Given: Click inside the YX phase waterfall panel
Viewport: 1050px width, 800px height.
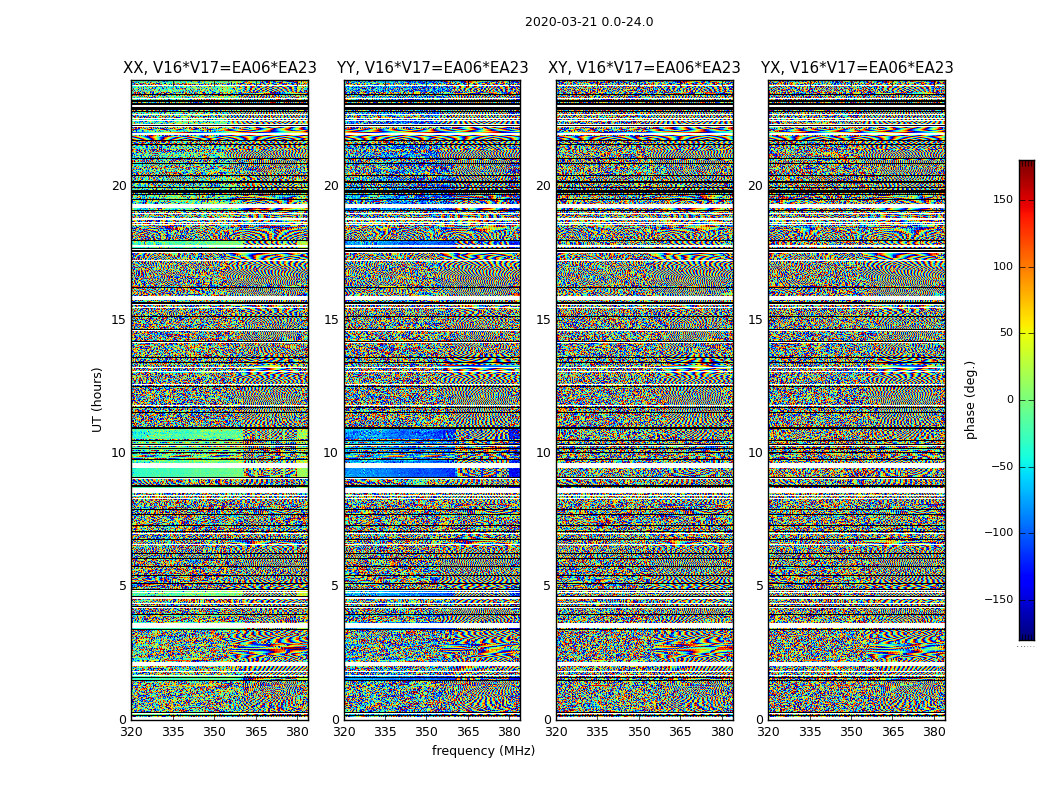Looking at the screenshot, I should pos(856,400).
